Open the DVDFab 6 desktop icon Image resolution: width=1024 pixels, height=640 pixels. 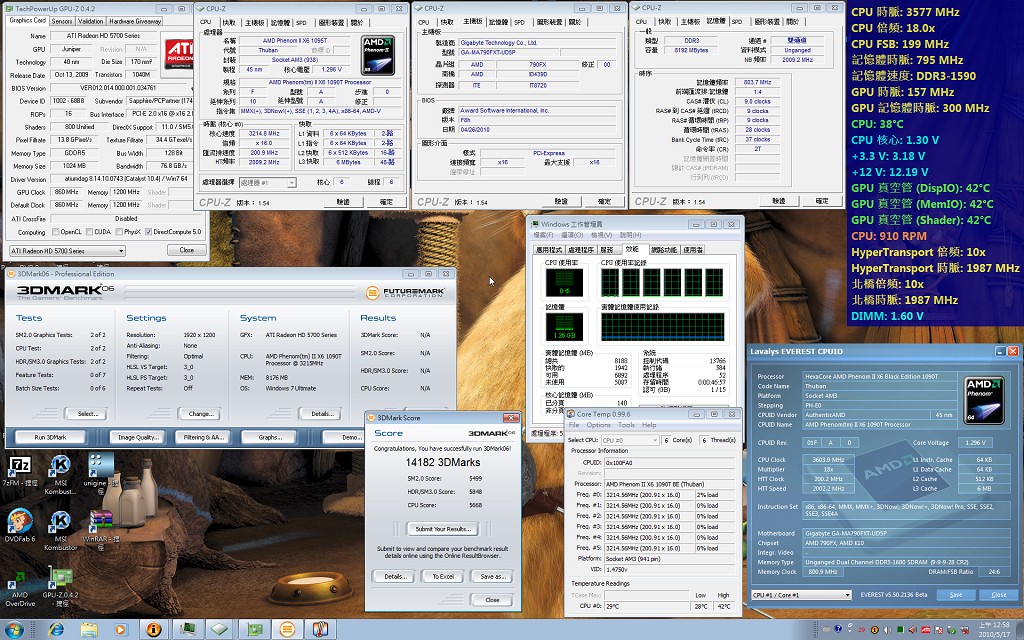click(x=20, y=525)
